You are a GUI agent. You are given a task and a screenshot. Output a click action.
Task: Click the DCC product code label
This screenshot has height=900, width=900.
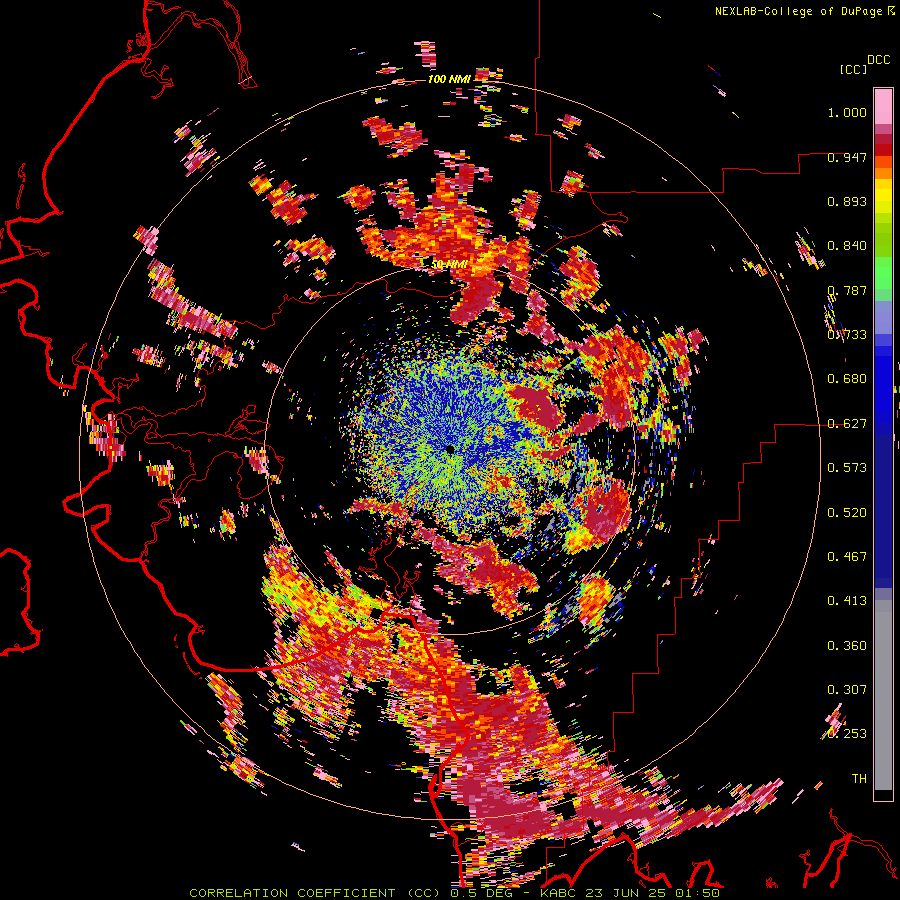click(878, 60)
